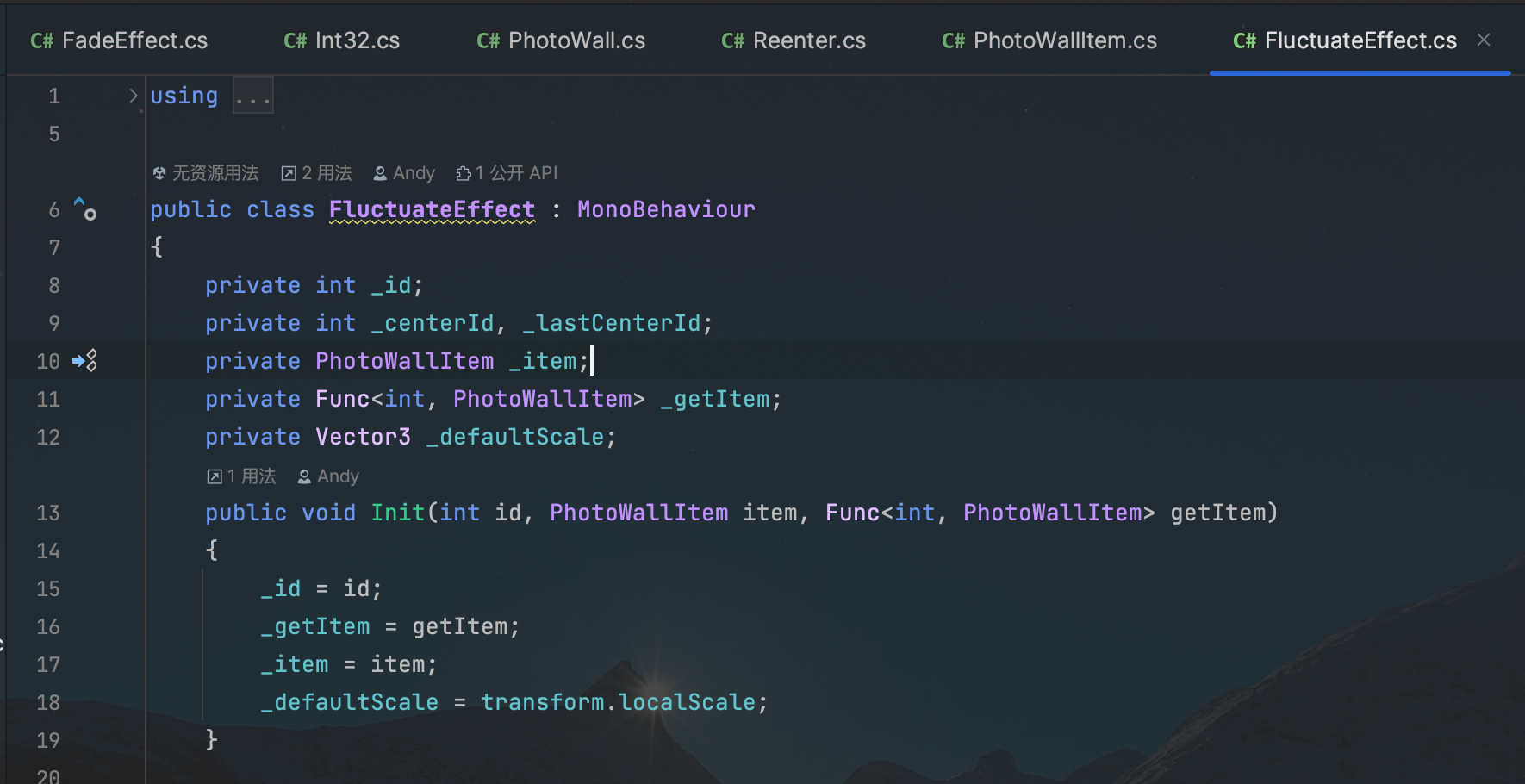Select the PhotoWall.cs editor tab
Screen dimensions: 1525x784
[561, 40]
